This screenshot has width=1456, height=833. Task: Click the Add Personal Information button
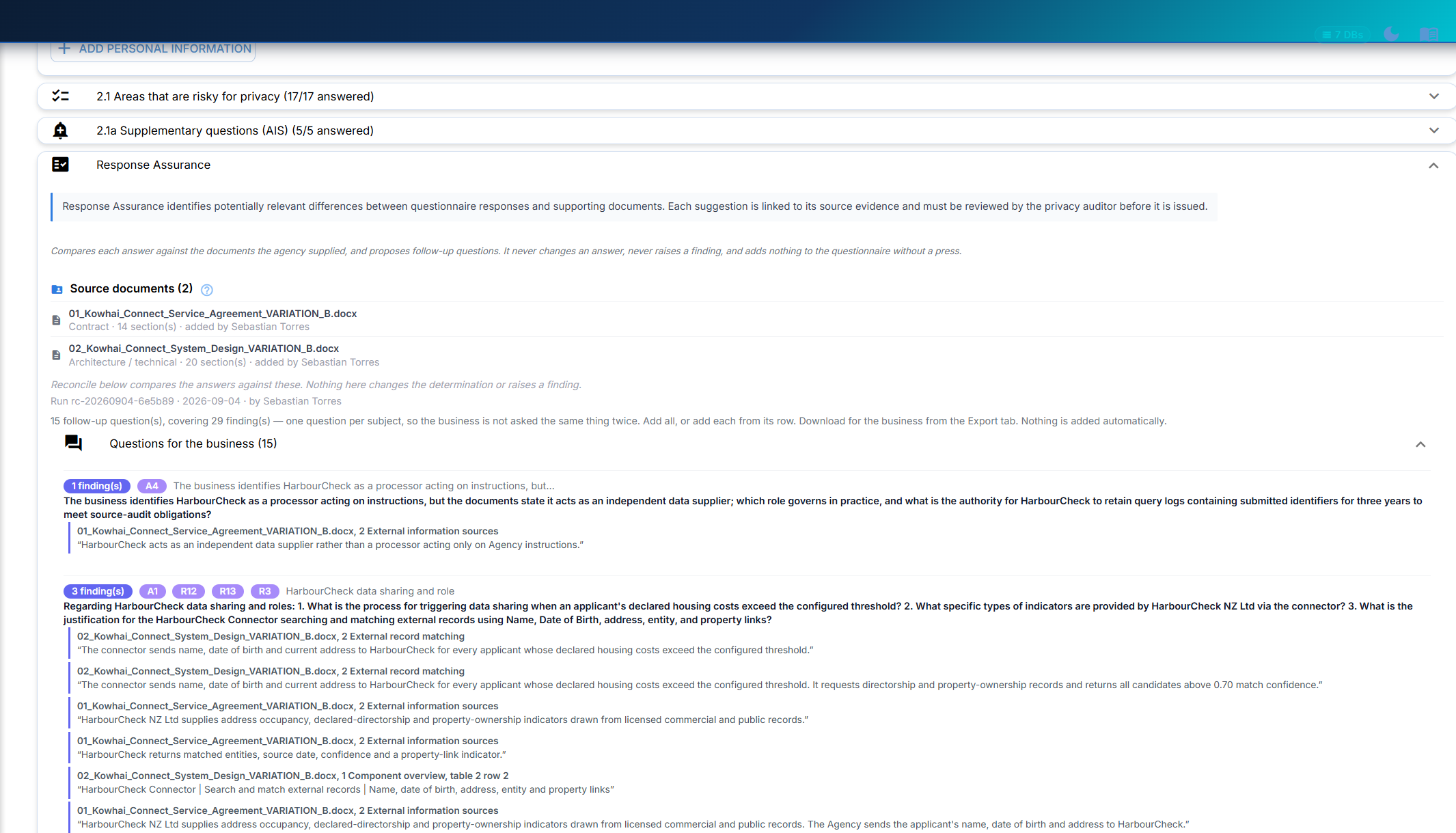[153, 49]
